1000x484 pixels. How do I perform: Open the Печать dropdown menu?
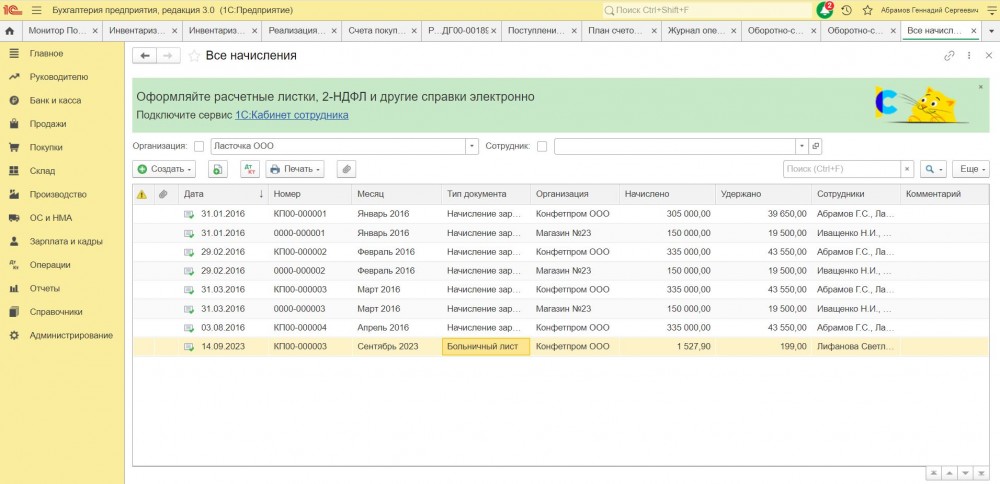tap(294, 169)
